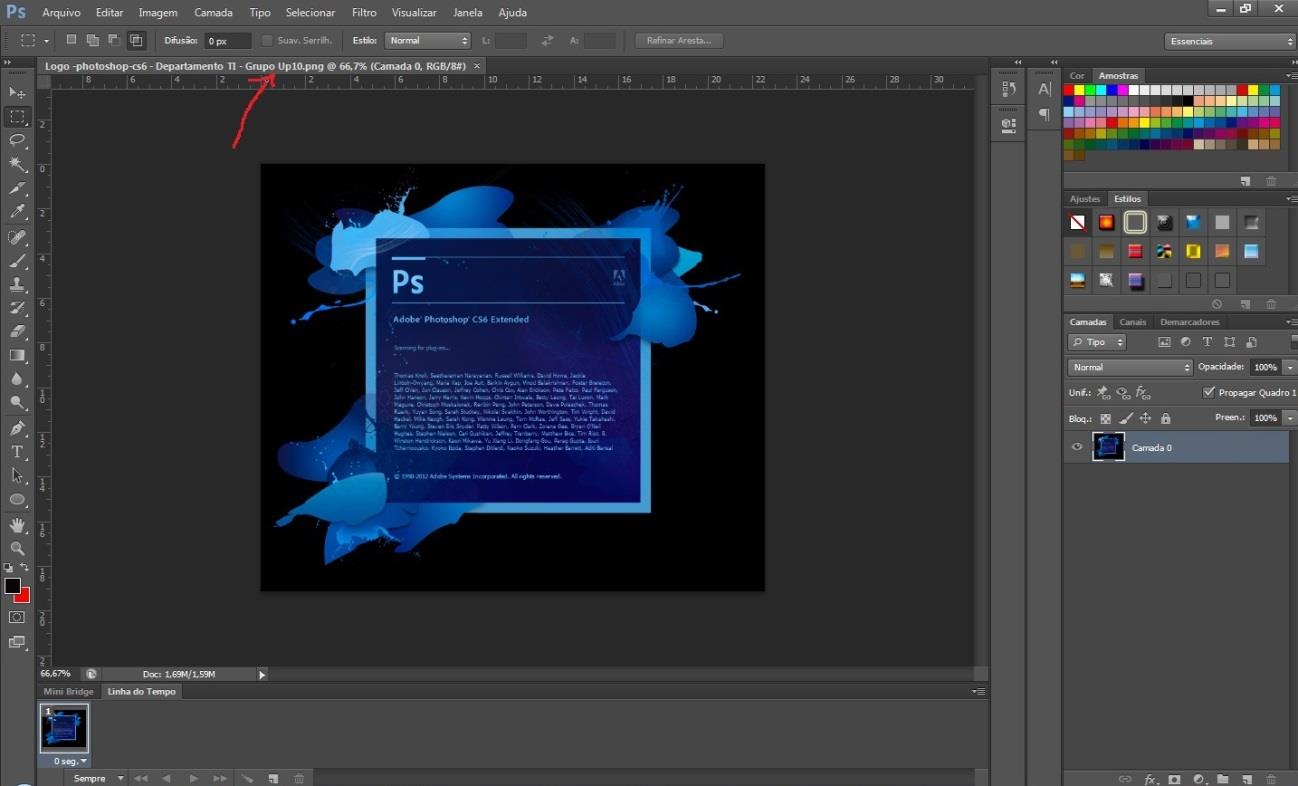Select the Ellipse shape tool
The image size is (1298, 786).
pos(17,500)
